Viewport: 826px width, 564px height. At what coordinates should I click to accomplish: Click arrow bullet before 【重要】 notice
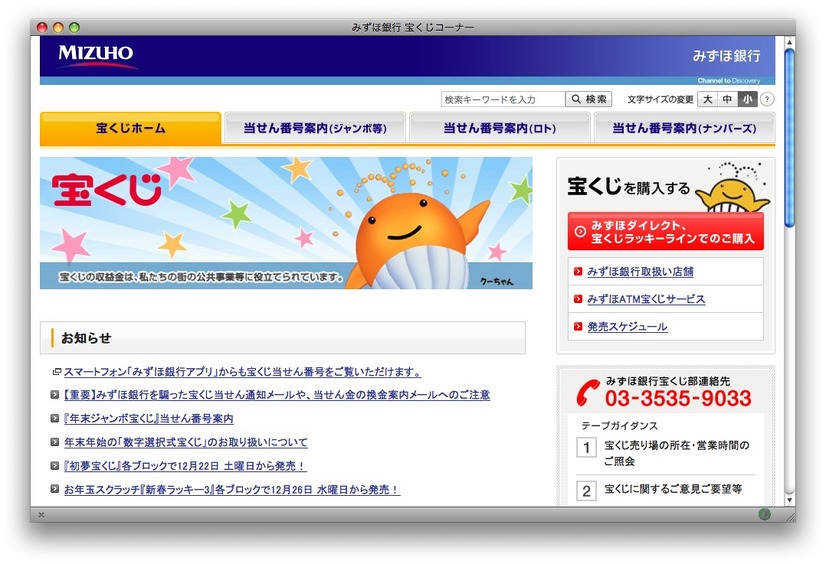click(x=55, y=394)
